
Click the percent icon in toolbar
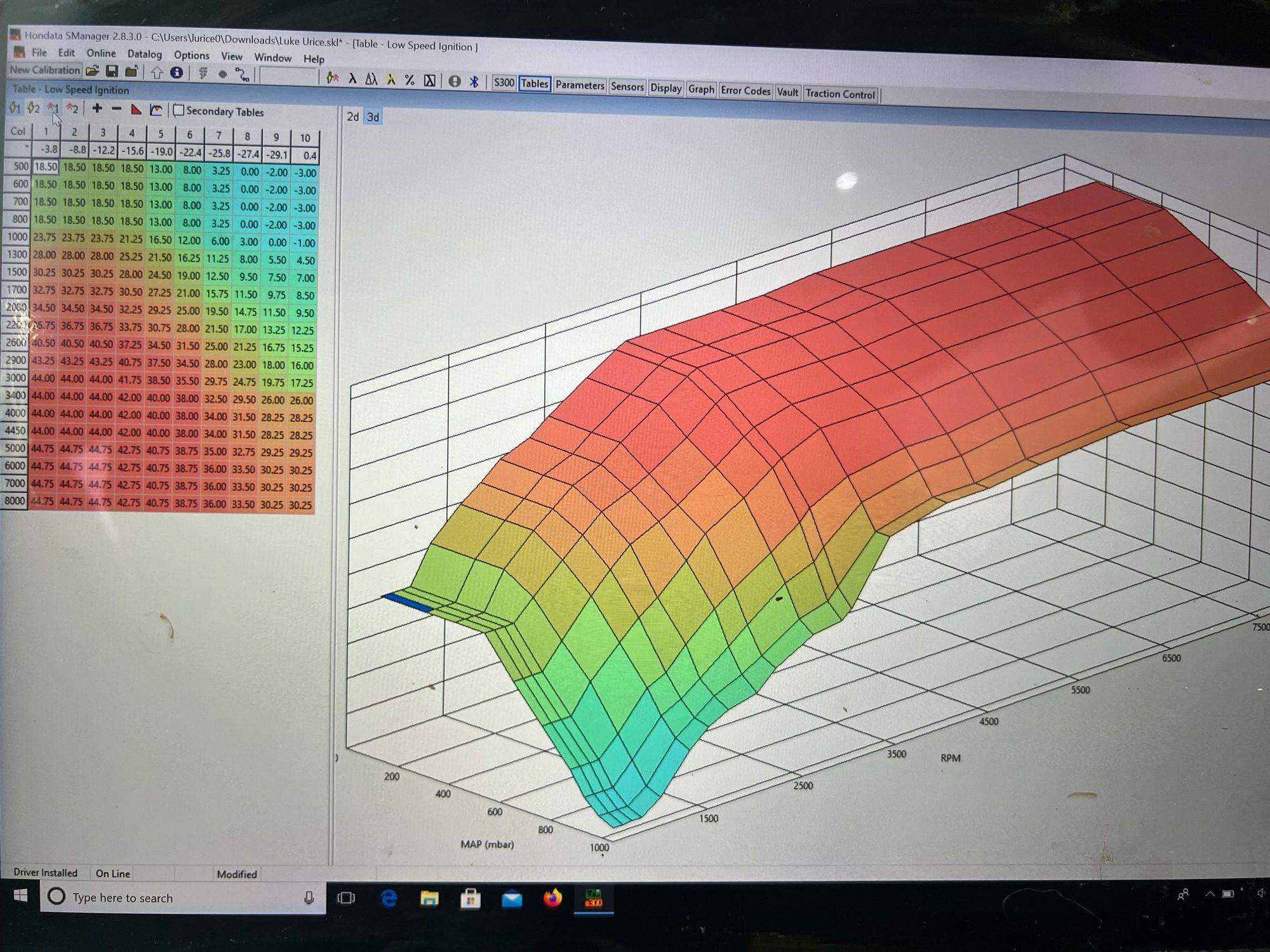pos(410,80)
